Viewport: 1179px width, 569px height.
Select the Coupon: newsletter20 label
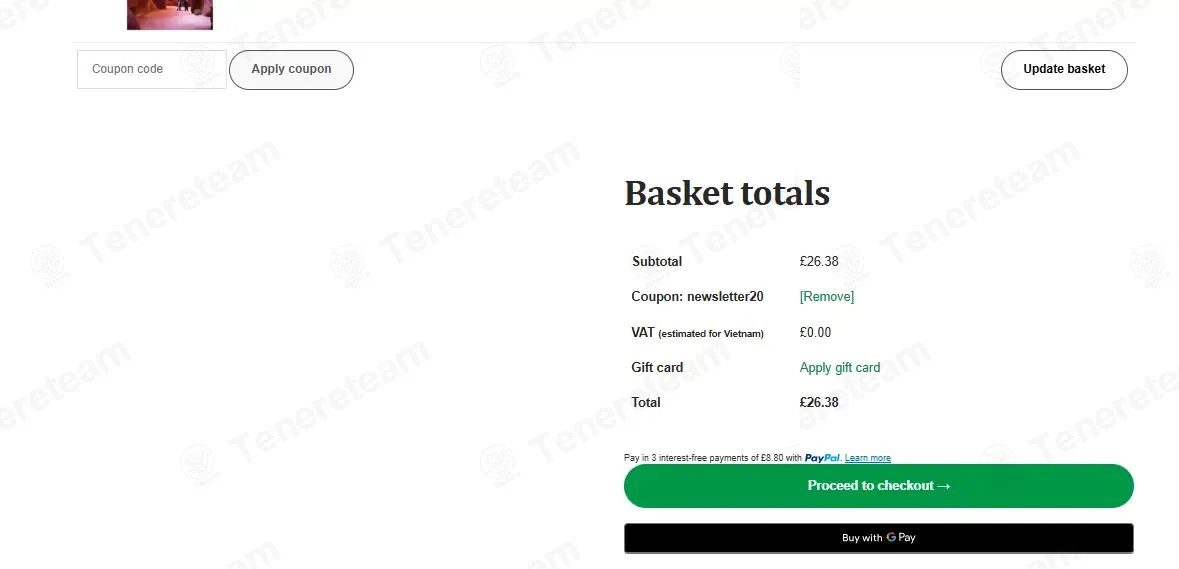pyautogui.click(x=697, y=296)
